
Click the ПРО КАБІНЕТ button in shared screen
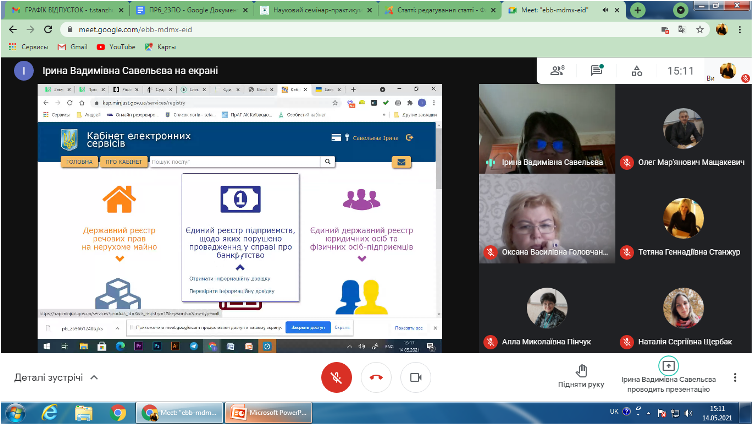(x=124, y=162)
